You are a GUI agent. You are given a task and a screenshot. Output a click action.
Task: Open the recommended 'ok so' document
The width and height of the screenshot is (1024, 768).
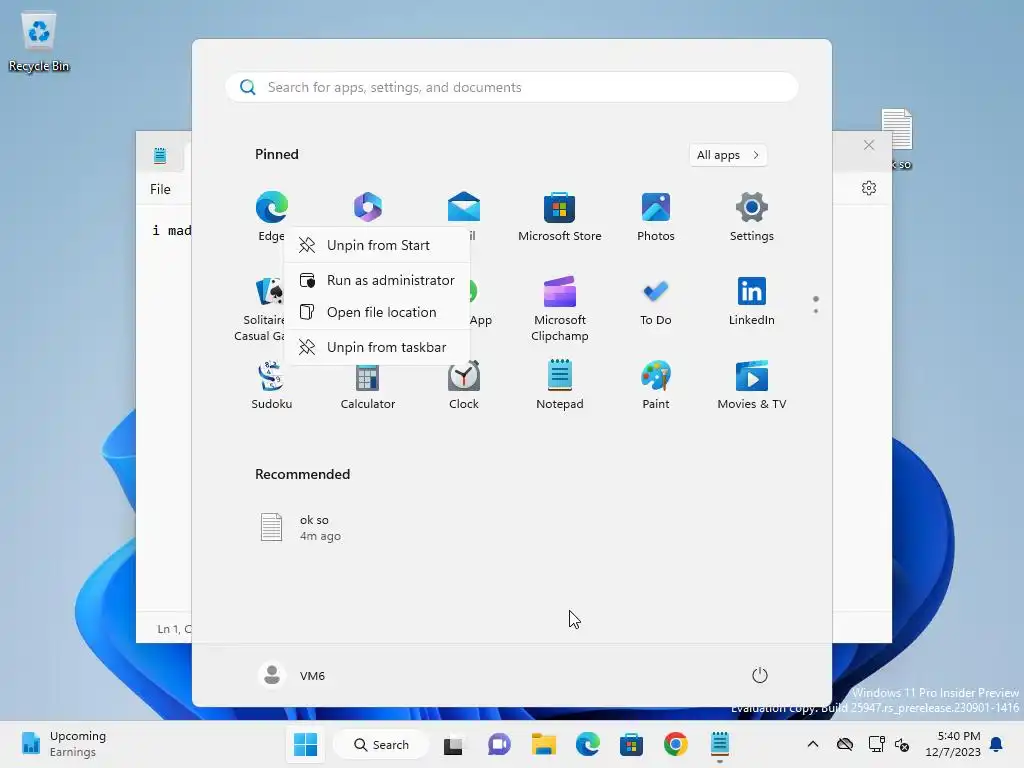click(300, 528)
